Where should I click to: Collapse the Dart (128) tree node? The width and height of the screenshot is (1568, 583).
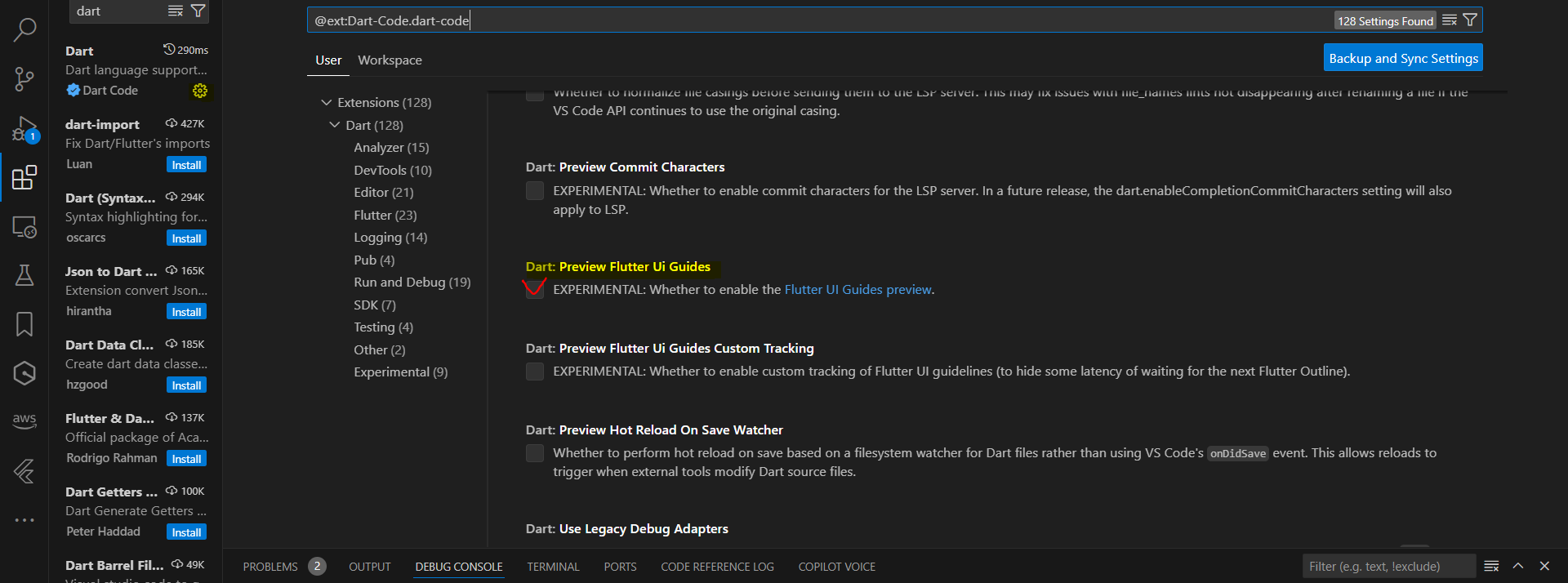pyautogui.click(x=335, y=125)
